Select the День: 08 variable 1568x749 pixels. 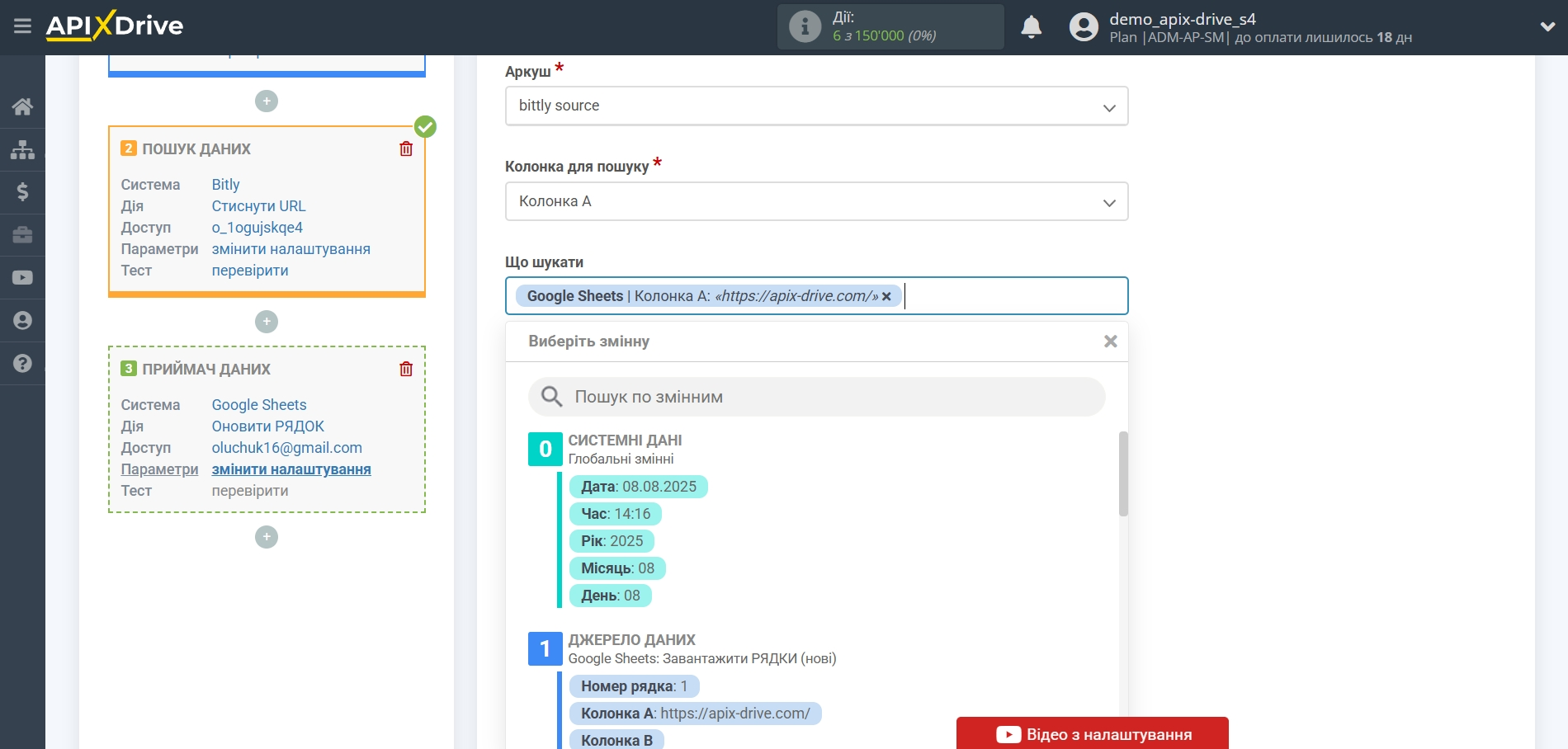pos(610,596)
